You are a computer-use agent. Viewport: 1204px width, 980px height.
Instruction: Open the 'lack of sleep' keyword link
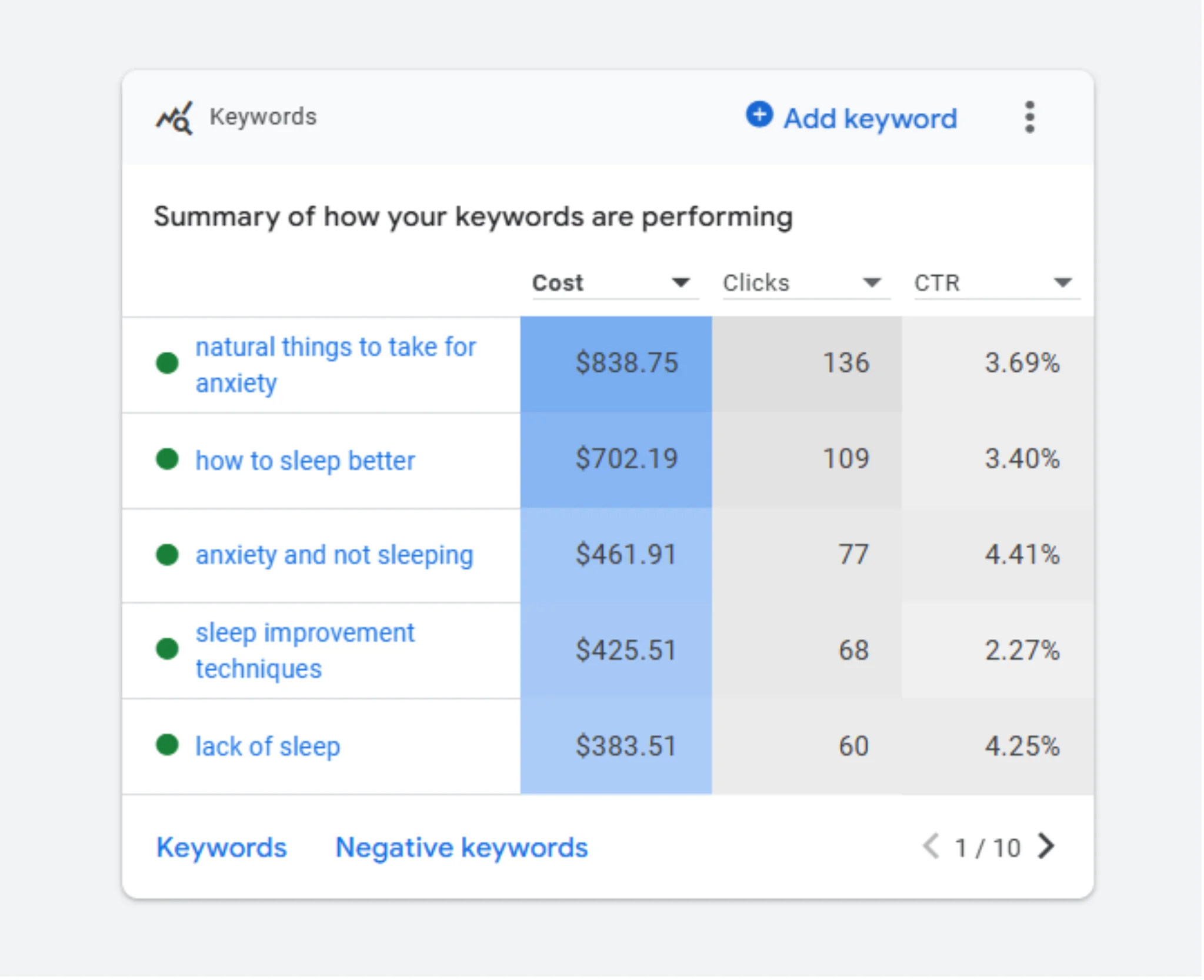coord(268,746)
